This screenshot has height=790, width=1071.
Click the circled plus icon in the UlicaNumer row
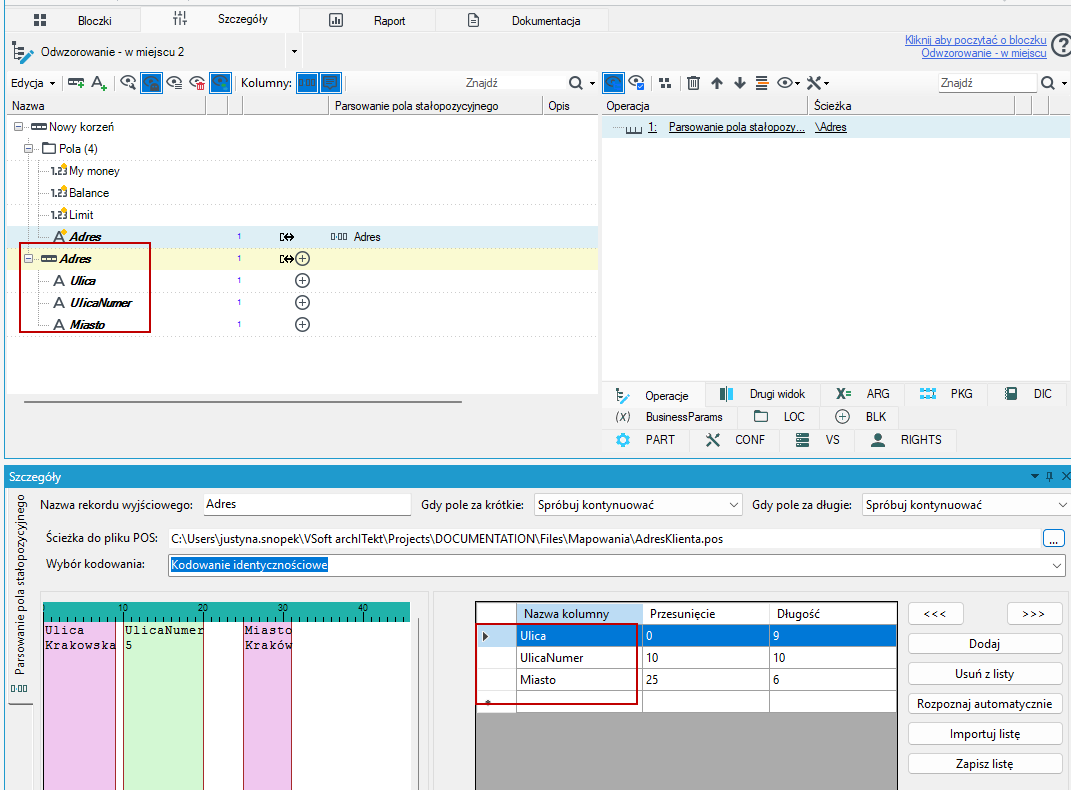point(302,302)
